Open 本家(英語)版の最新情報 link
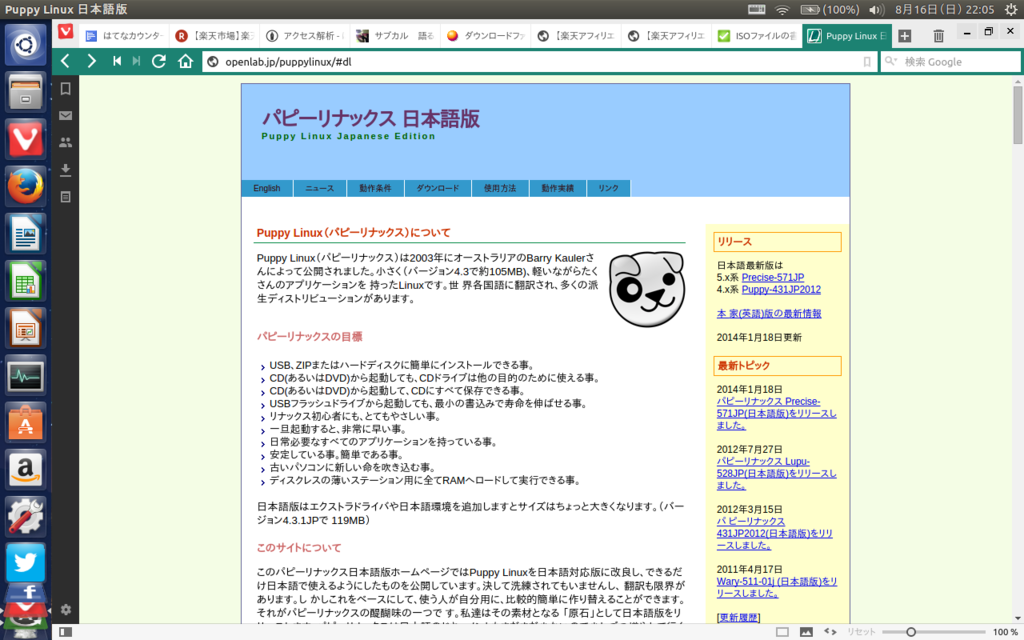This screenshot has width=1024, height=640. [769, 313]
